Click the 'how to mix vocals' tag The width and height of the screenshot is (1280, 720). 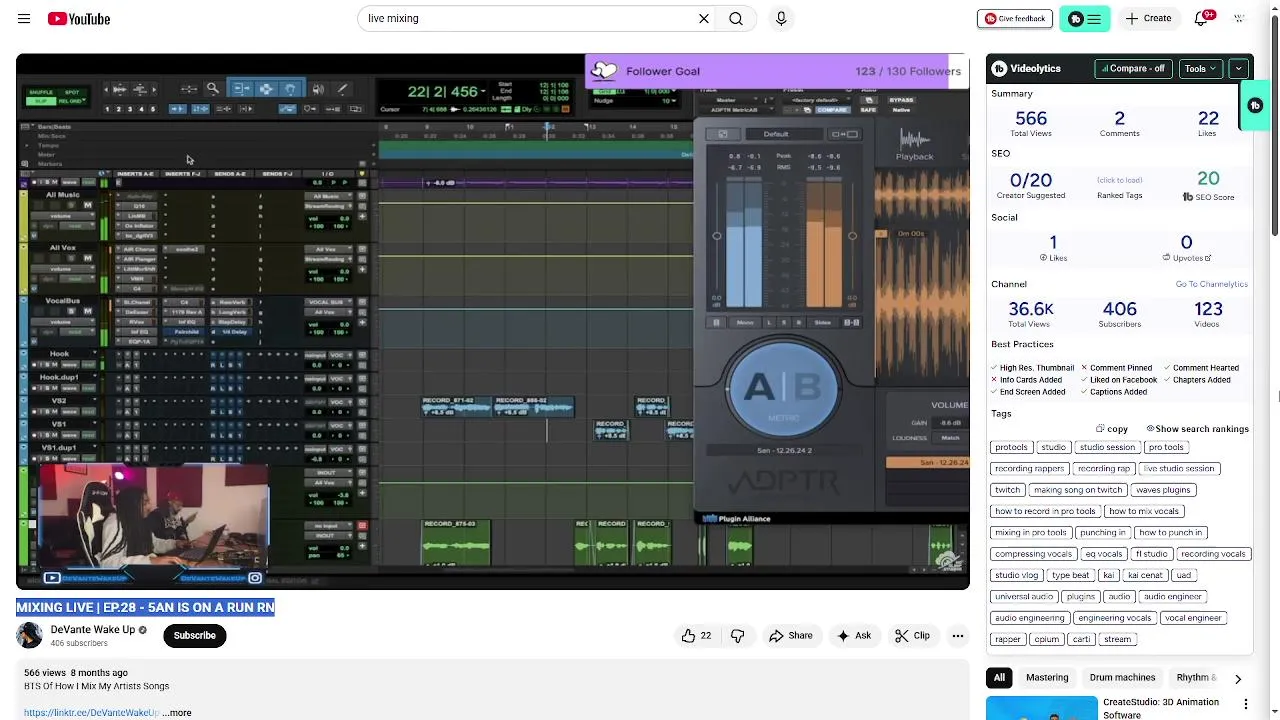click(1144, 511)
